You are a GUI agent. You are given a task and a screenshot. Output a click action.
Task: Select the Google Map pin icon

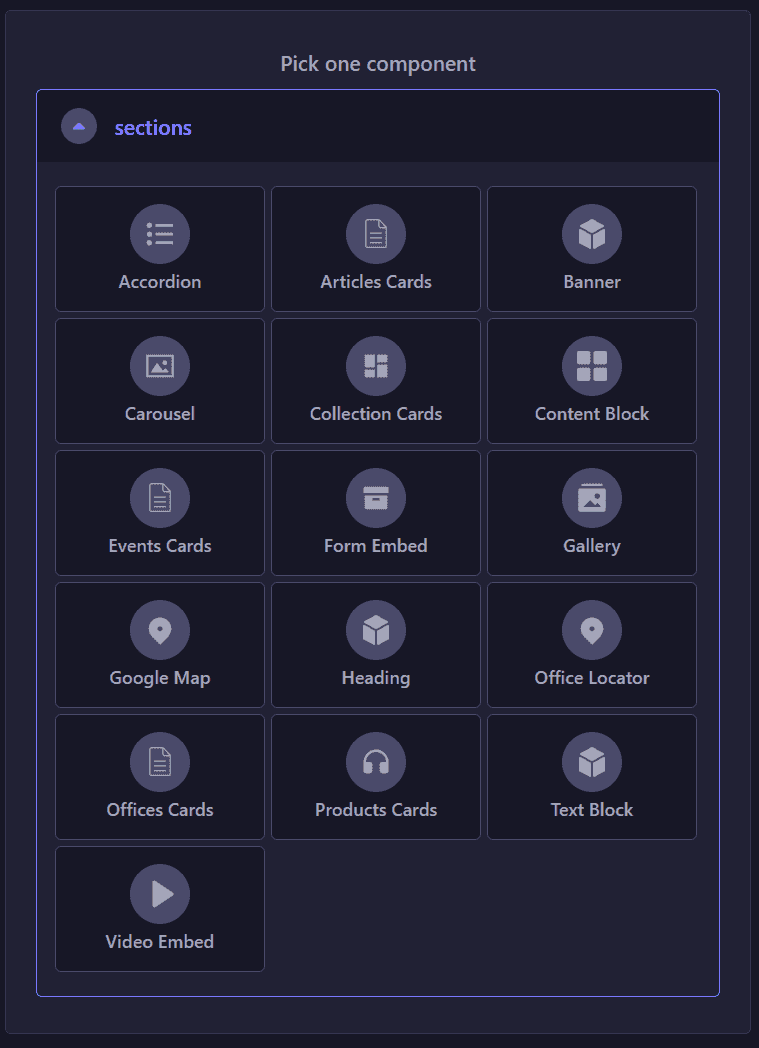pos(160,629)
